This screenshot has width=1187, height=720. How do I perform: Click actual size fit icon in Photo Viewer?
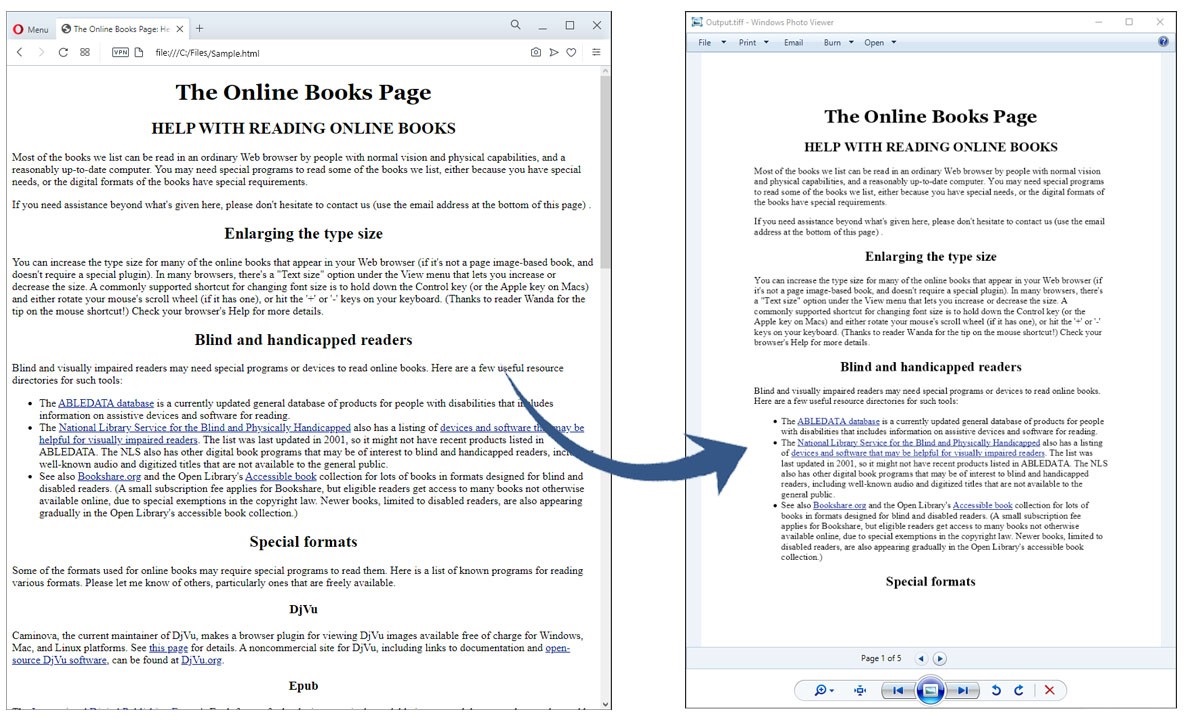pyautogui.click(x=860, y=690)
